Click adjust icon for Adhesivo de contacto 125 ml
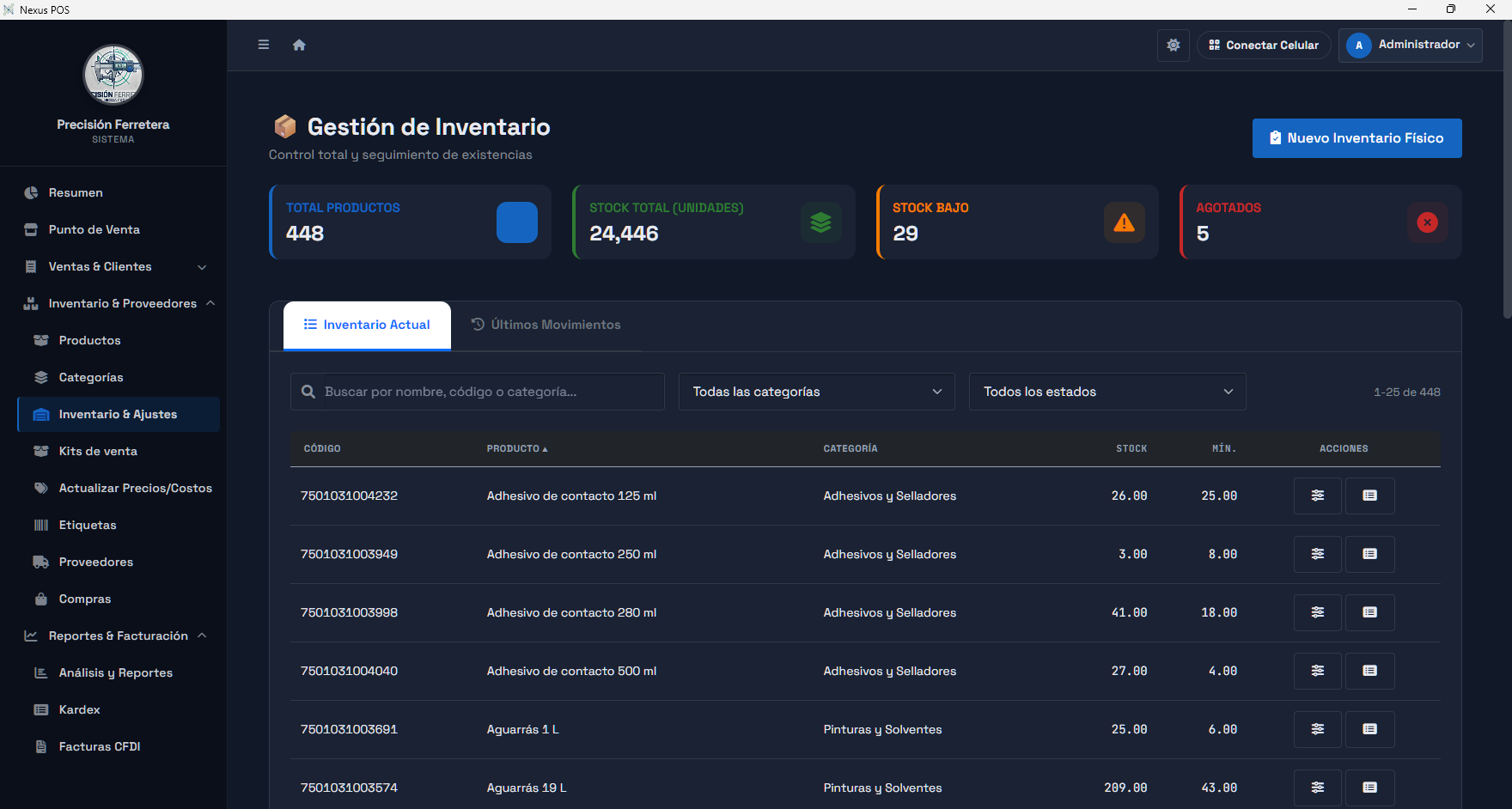1512x809 pixels. click(x=1318, y=496)
